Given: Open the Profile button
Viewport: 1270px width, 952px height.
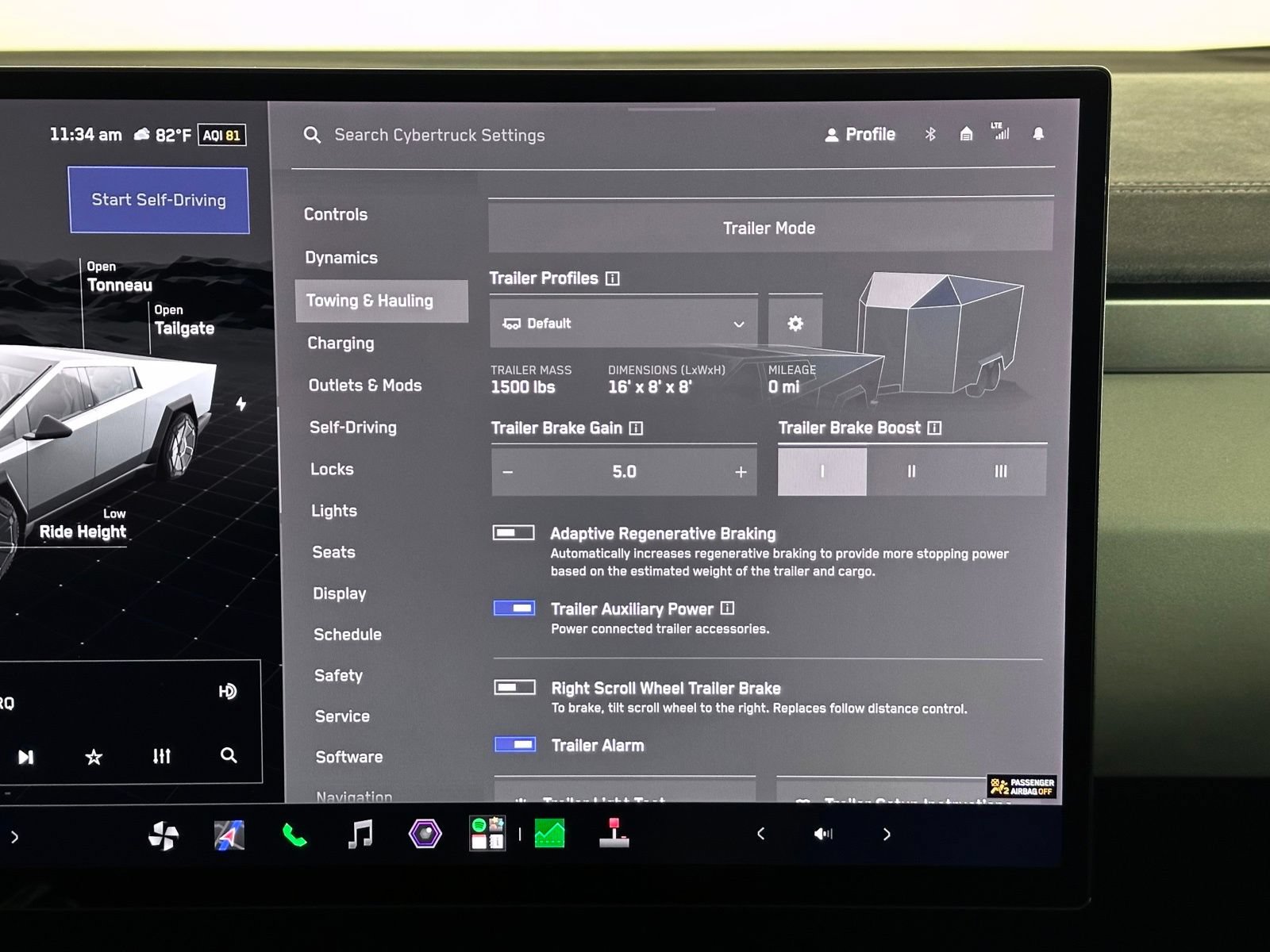Looking at the screenshot, I should [860, 135].
